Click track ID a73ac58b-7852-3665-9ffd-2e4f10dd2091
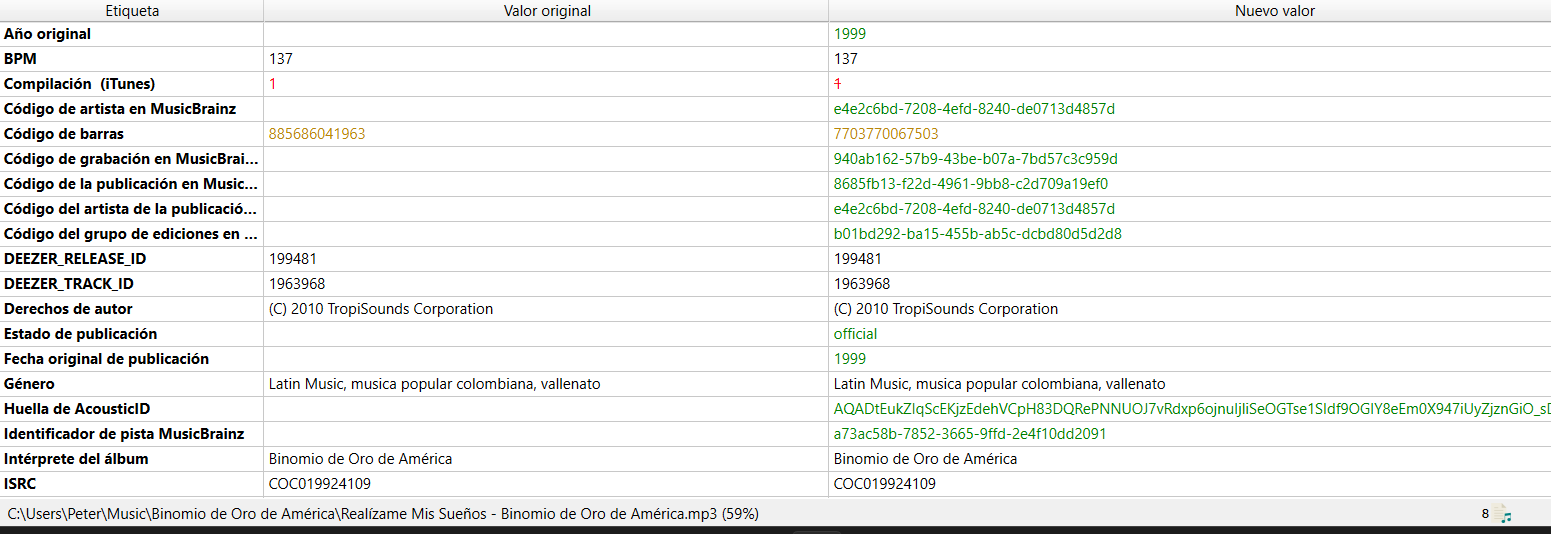The height and width of the screenshot is (534, 1551). coord(970,434)
